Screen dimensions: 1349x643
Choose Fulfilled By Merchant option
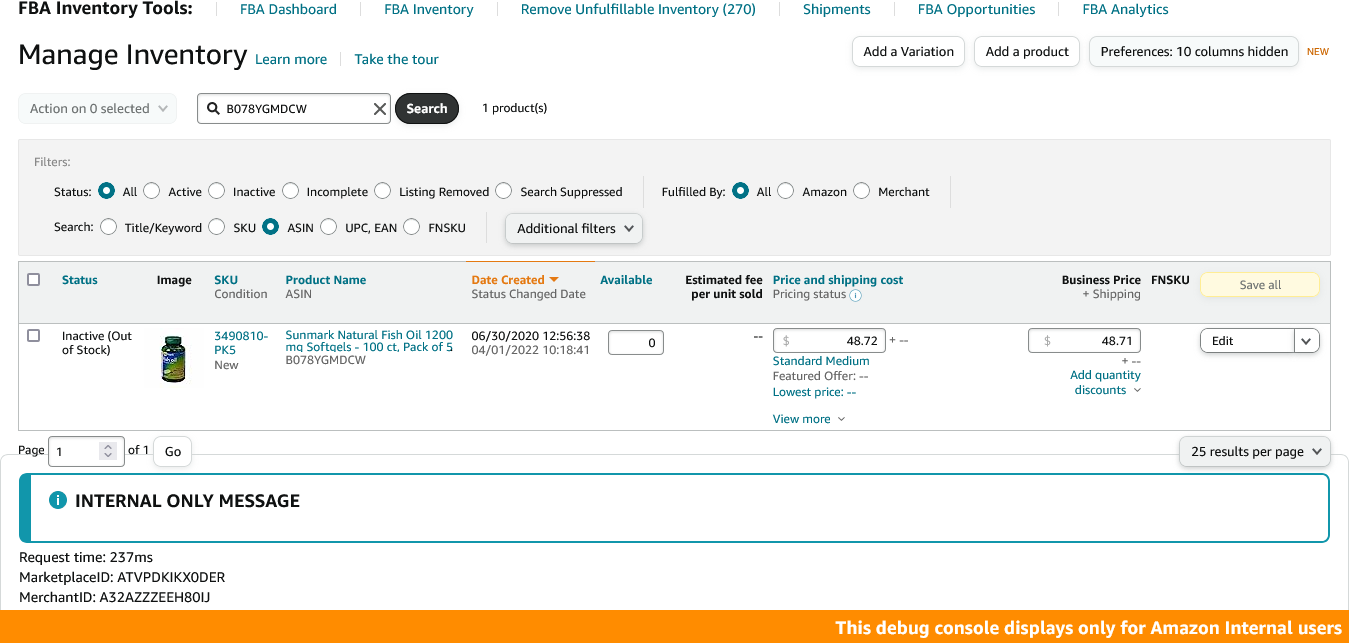pyautogui.click(x=862, y=191)
